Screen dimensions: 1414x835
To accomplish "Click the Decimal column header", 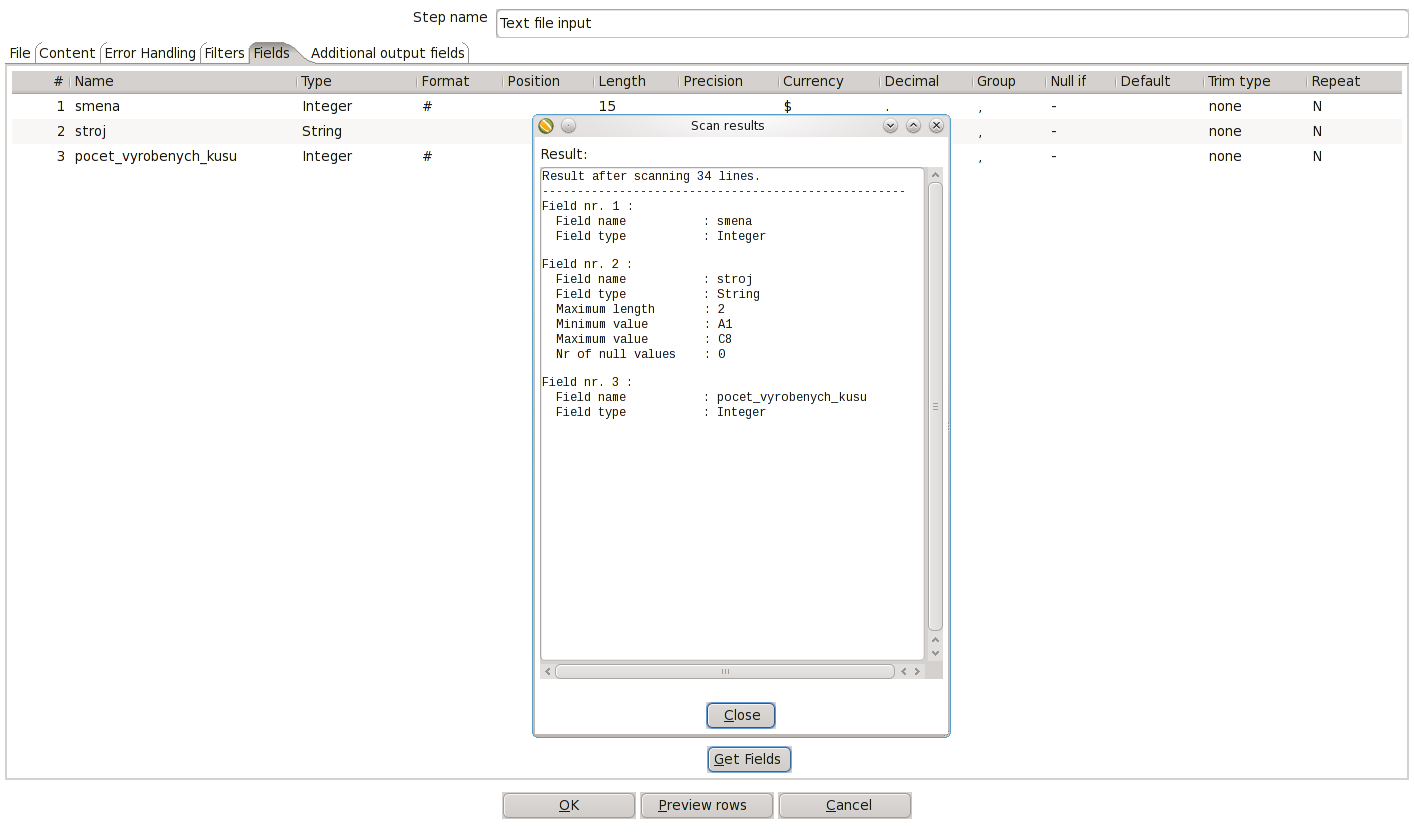I will (x=926, y=81).
